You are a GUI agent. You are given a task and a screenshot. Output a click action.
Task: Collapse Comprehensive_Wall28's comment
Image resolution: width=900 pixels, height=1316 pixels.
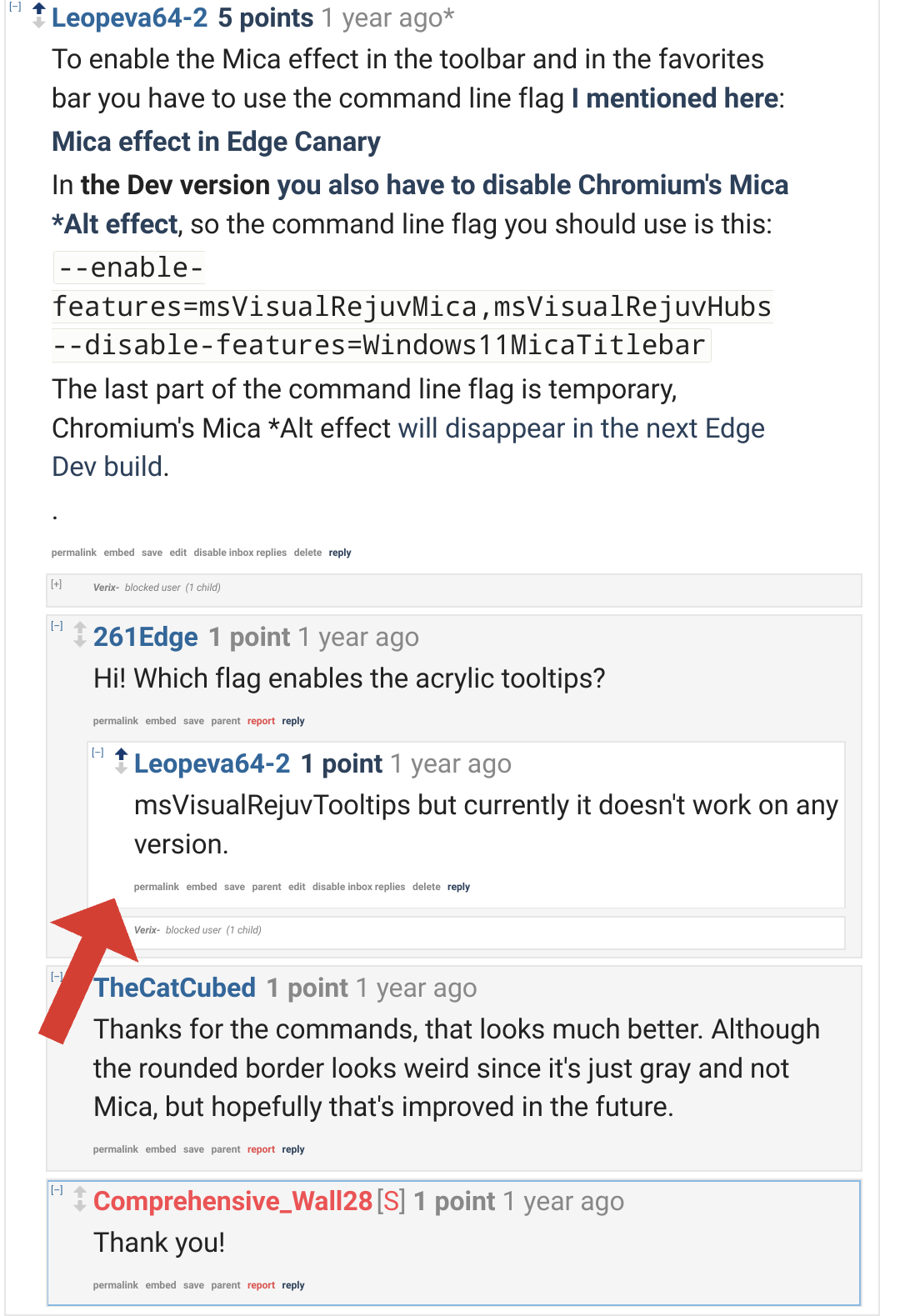tap(57, 1190)
